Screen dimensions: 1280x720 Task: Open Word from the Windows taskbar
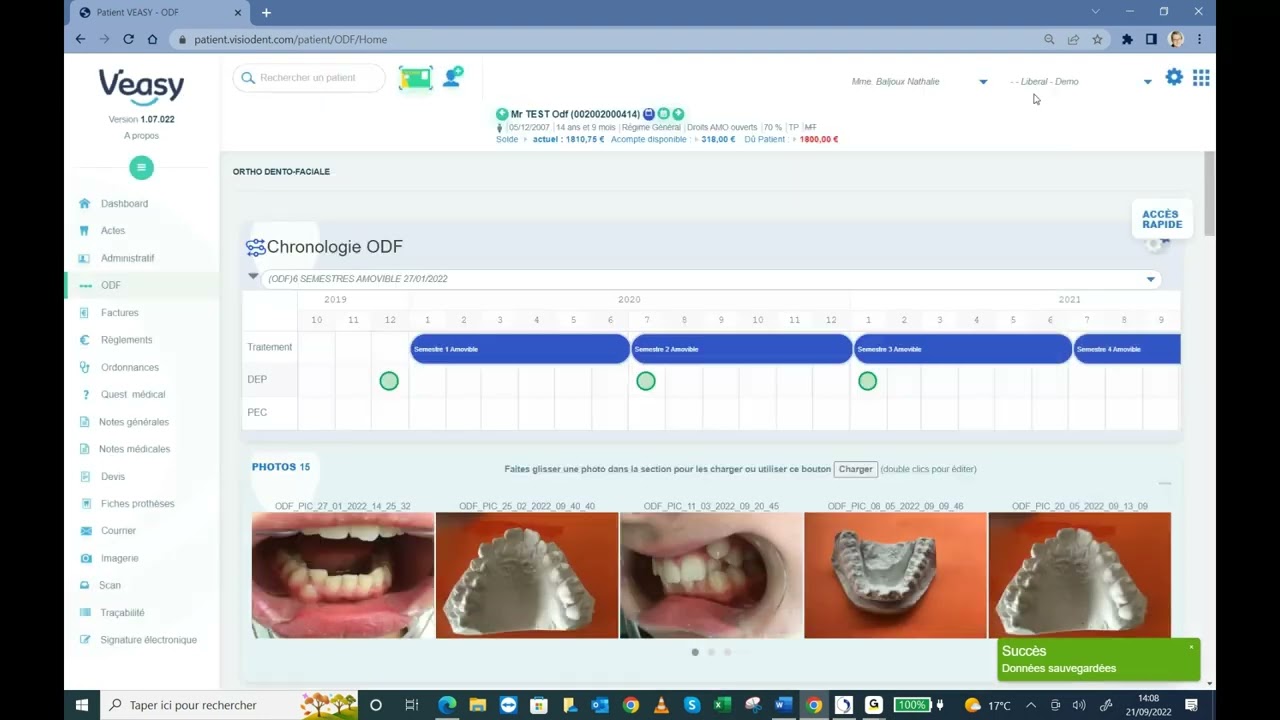coord(783,705)
